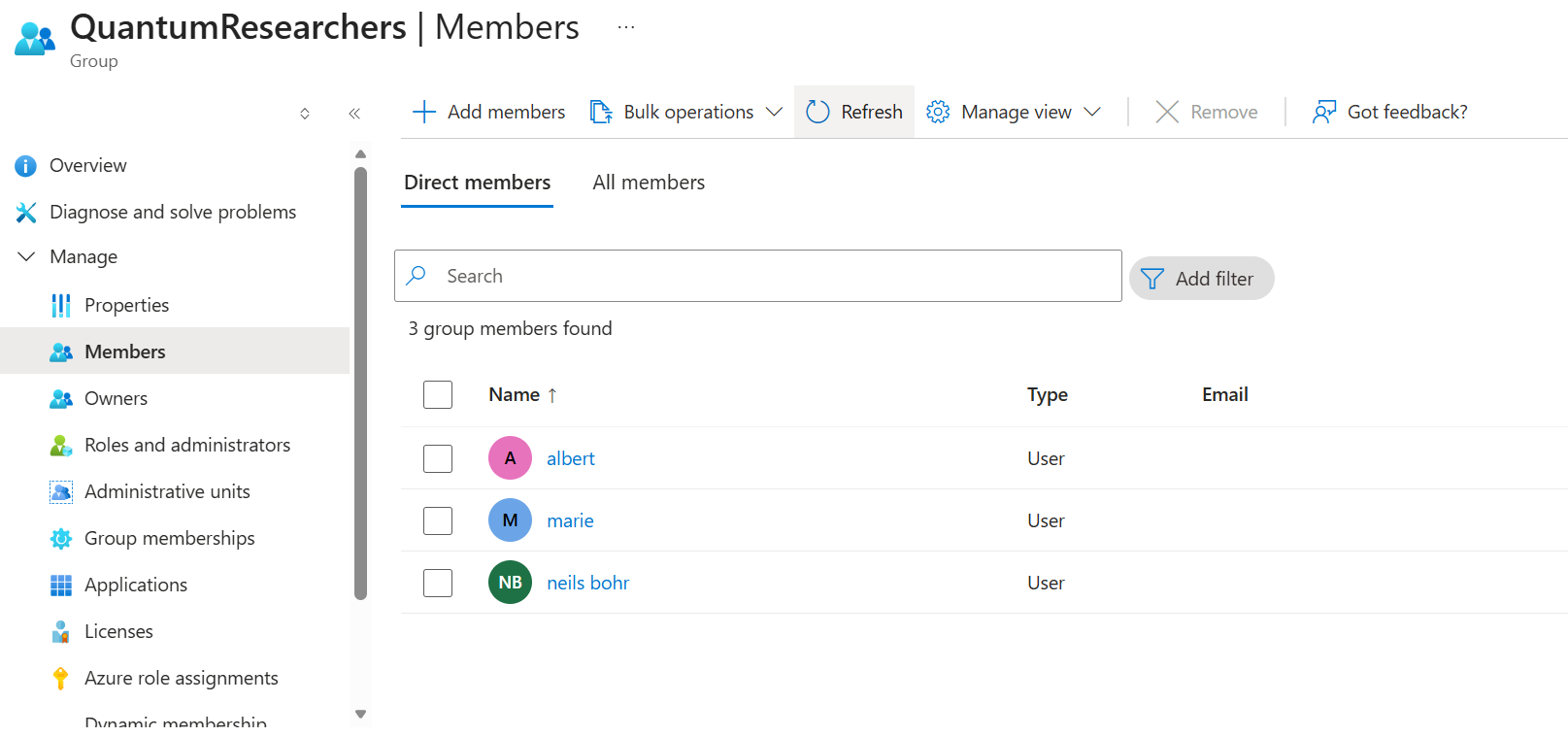The image size is (1568, 737).
Task: Collapse the Manage section in sidebar
Action: point(26,257)
